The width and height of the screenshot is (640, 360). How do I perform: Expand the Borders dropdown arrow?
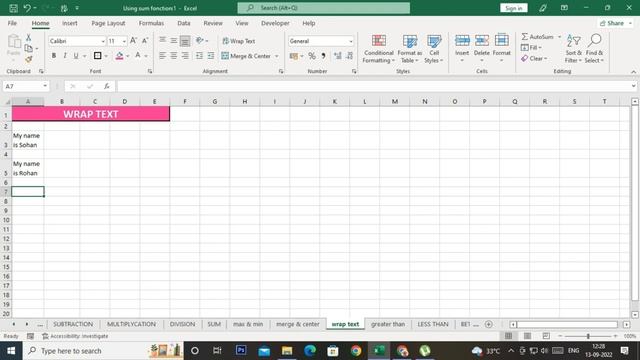point(106,56)
